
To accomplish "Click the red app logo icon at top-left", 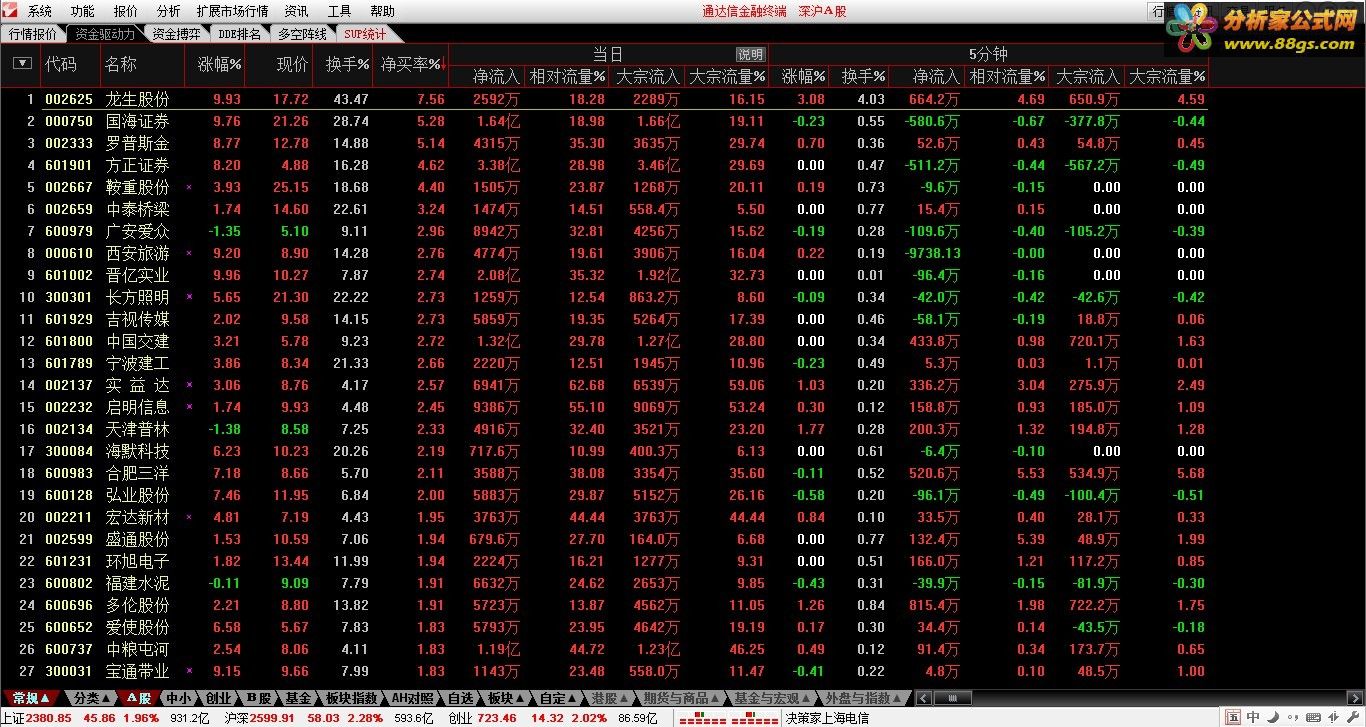I will click(10, 11).
